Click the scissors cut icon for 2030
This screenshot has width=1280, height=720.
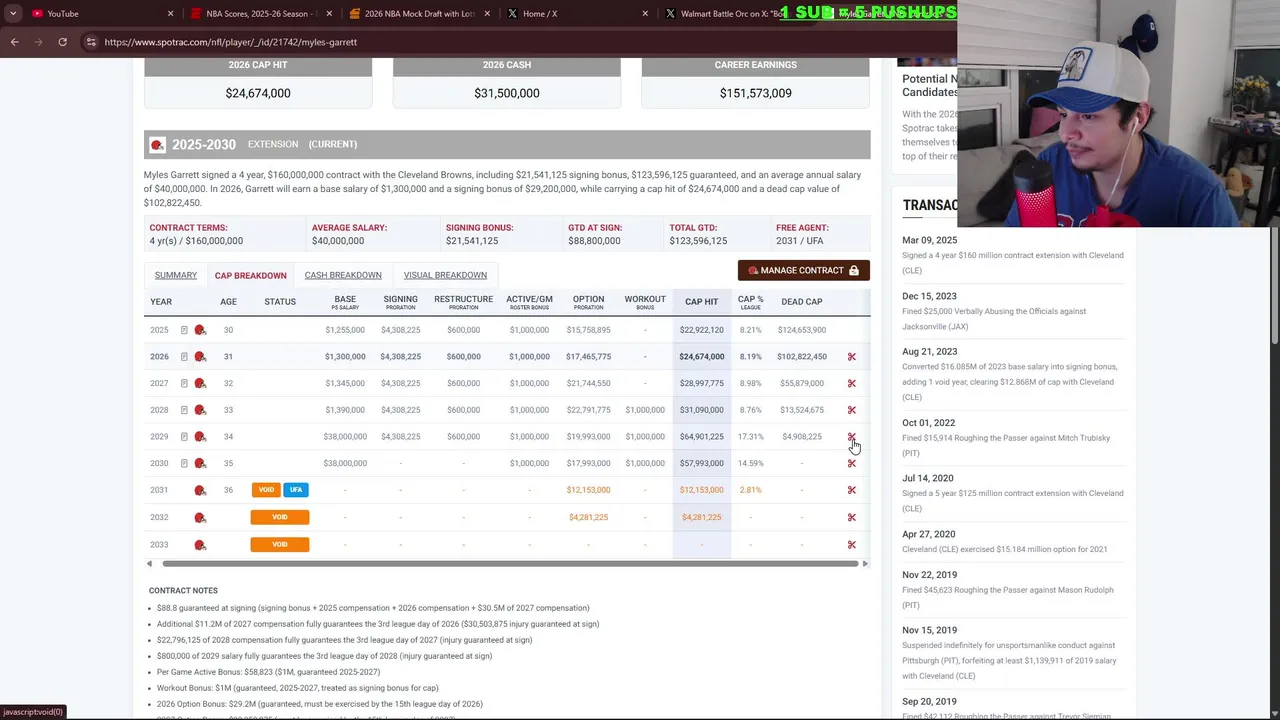[852, 463]
